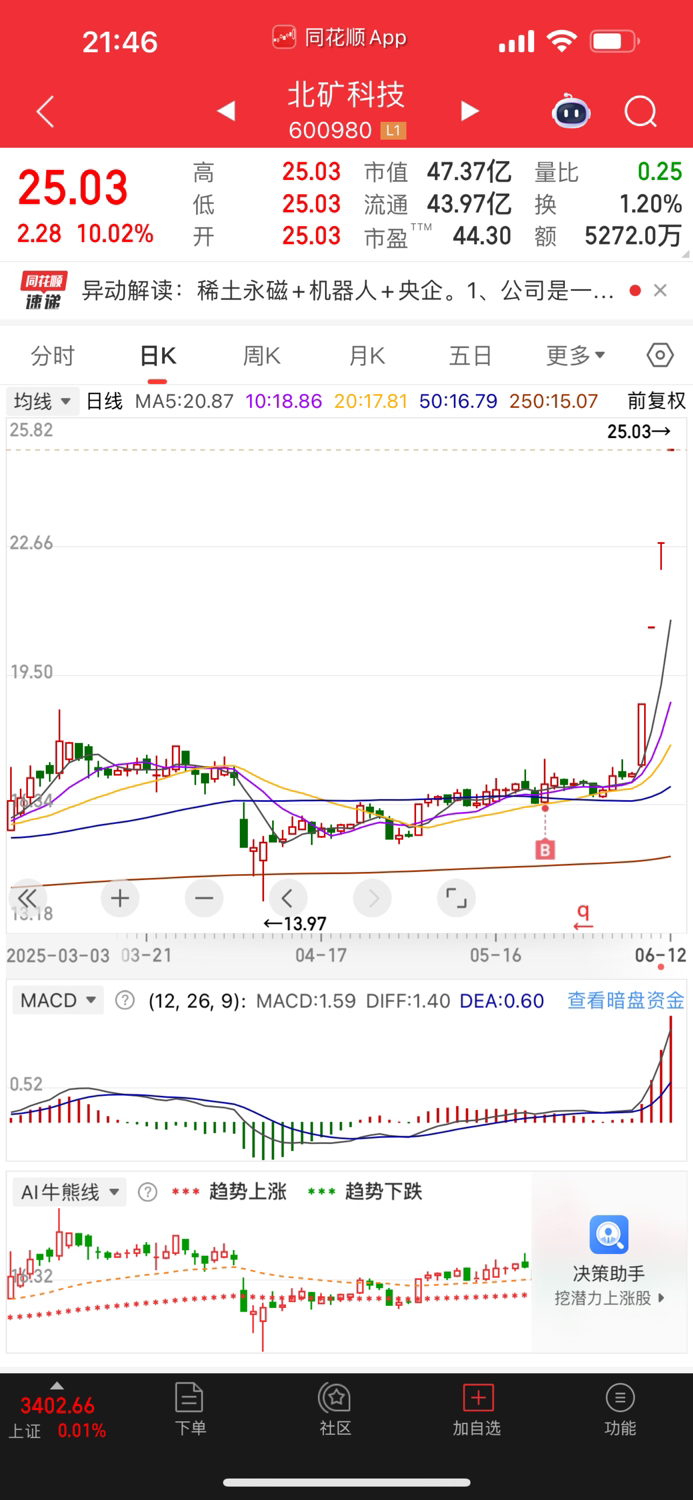The image size is (693, 1500).
Task: Tap the current price 25.03
Action: pos(73,188)
